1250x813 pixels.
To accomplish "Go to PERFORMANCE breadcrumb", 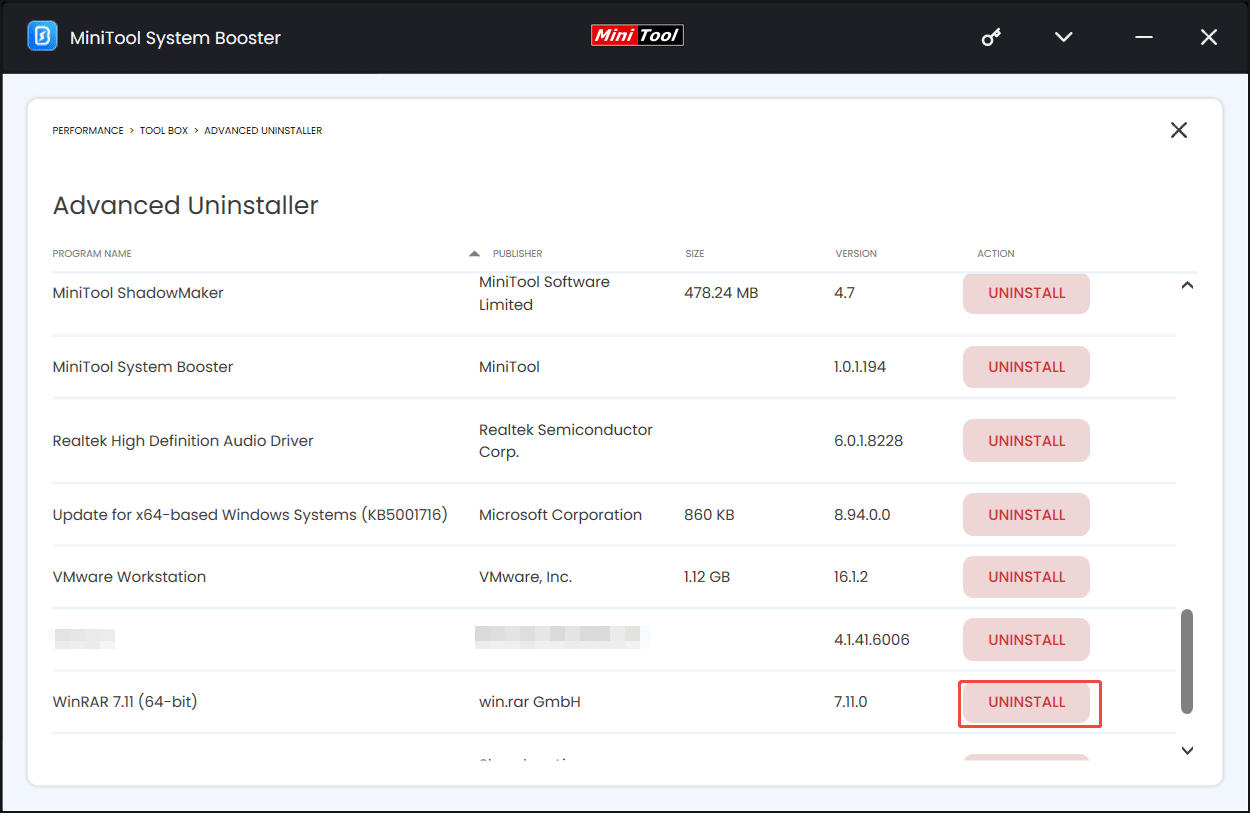I will (88, 131).
